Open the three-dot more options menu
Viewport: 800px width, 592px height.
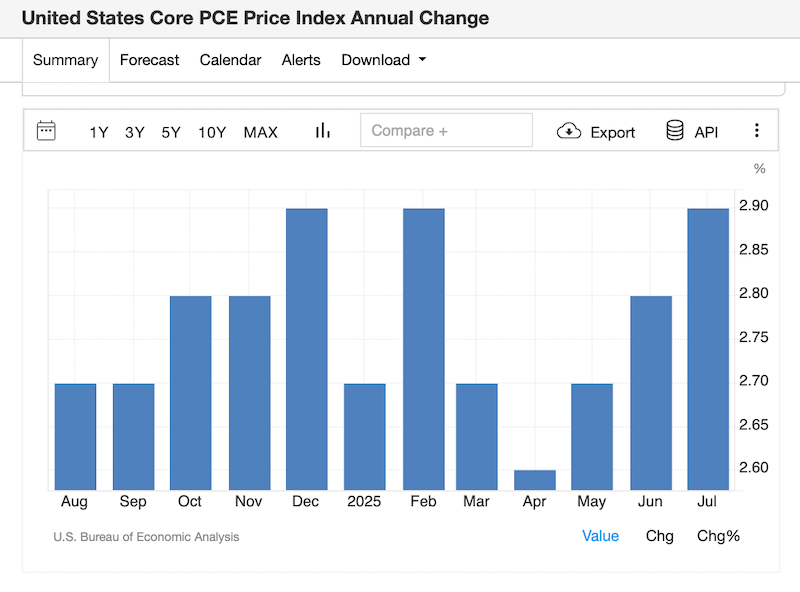tap(757, 131)
